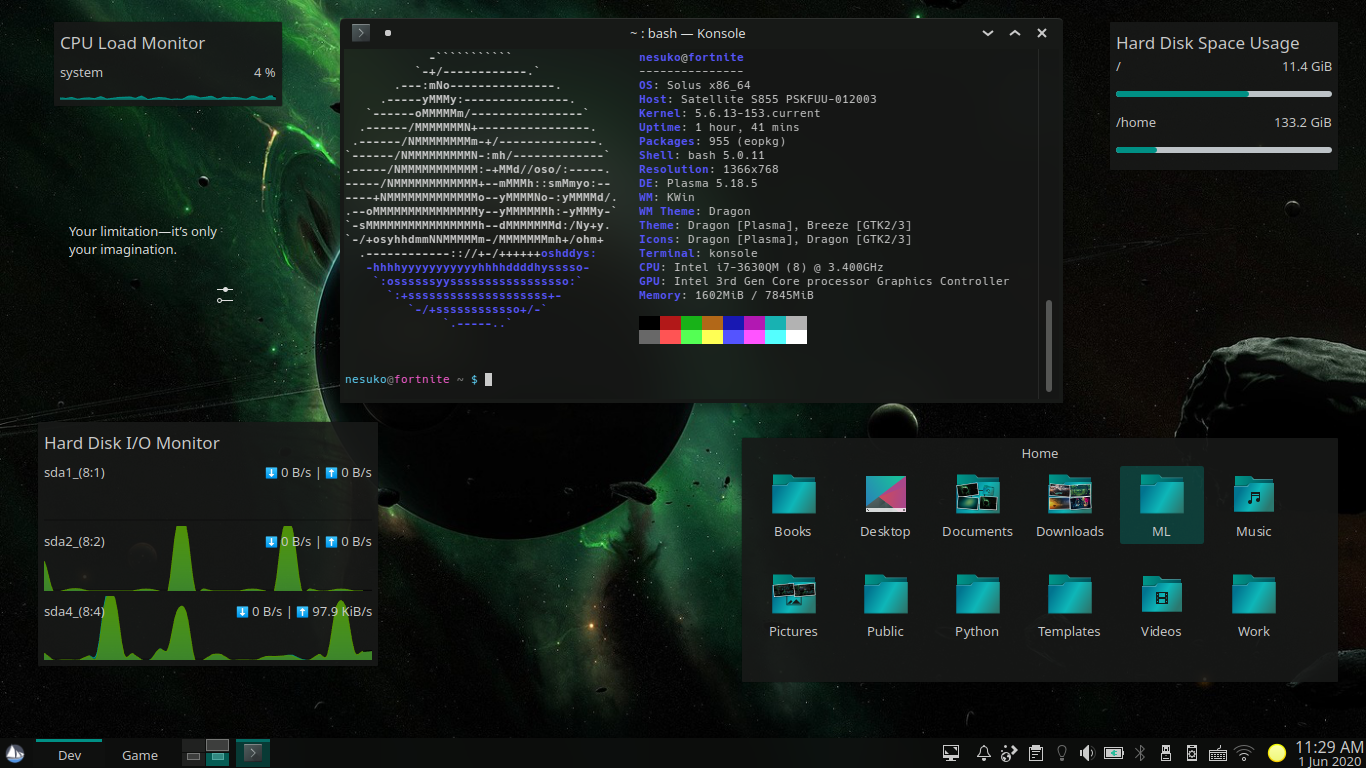Image resolution: width=1366 pixels, height=768 pixels.
Task: Click nesuko@fortnite header in Konsole output
Action: (x=691, y=58)
